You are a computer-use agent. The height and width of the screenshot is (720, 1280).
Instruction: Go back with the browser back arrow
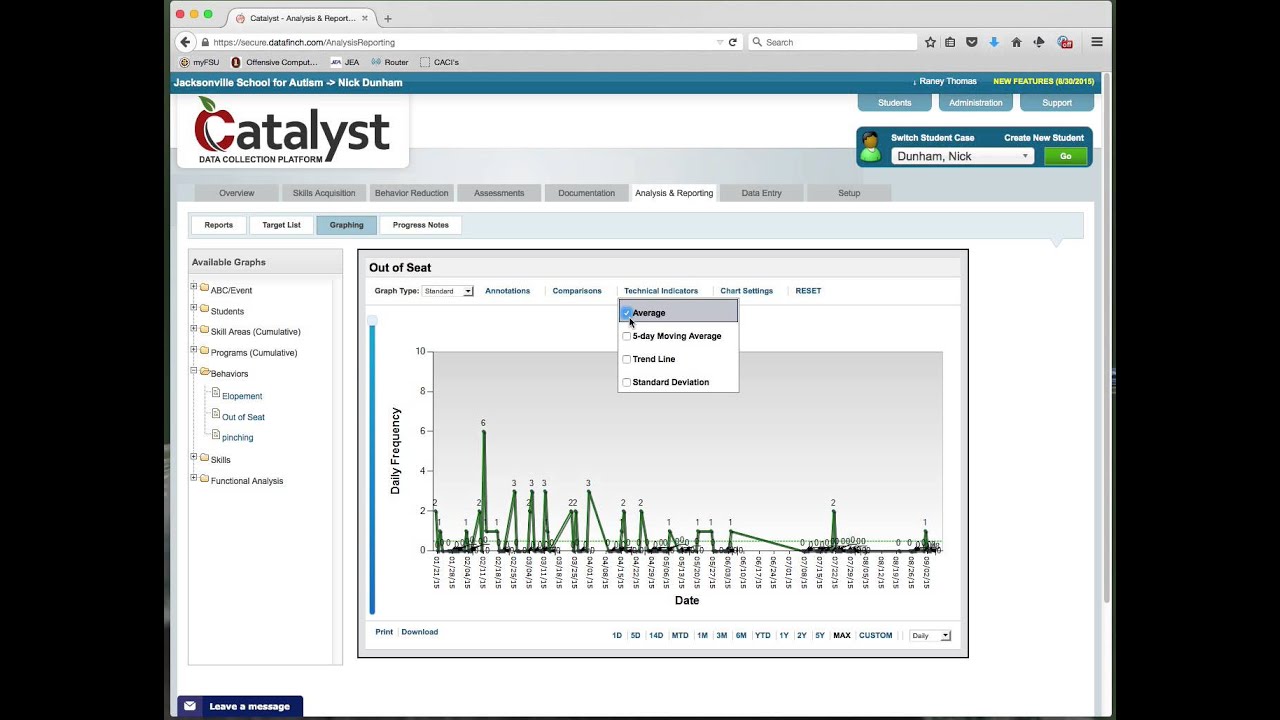pyautogui.click(x=185, y=42)
